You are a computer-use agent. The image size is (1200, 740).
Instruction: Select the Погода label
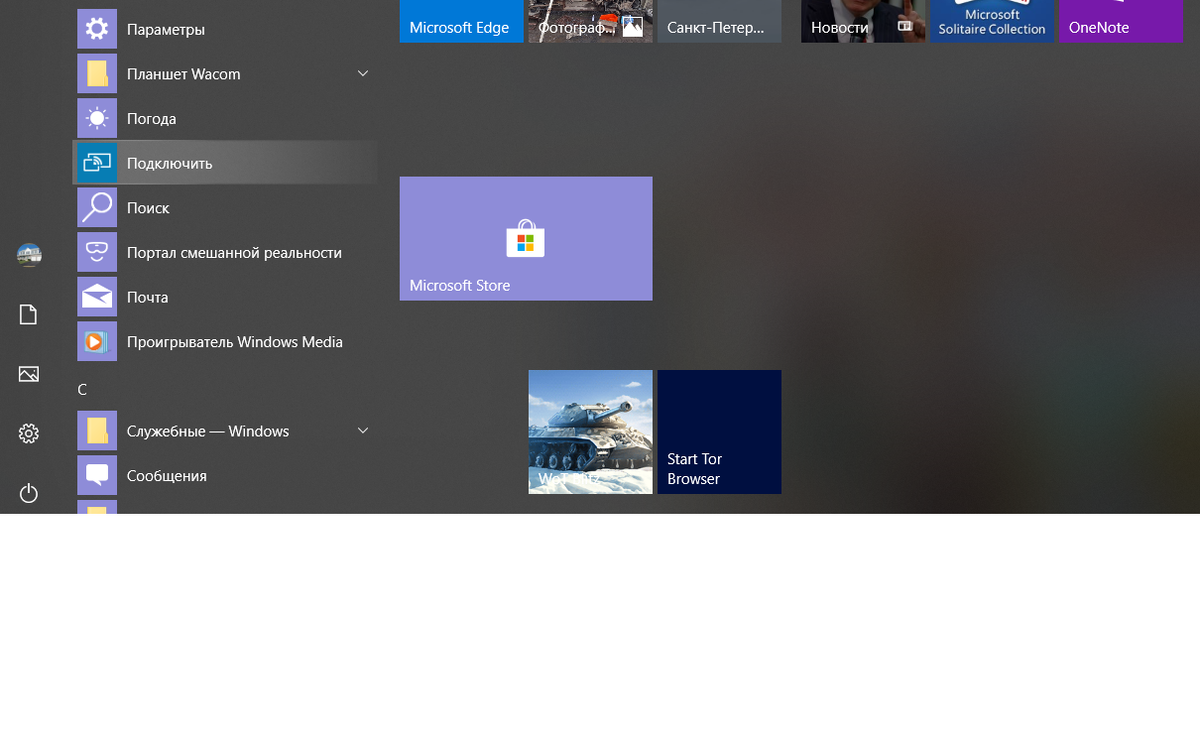[x=152, y=119]
